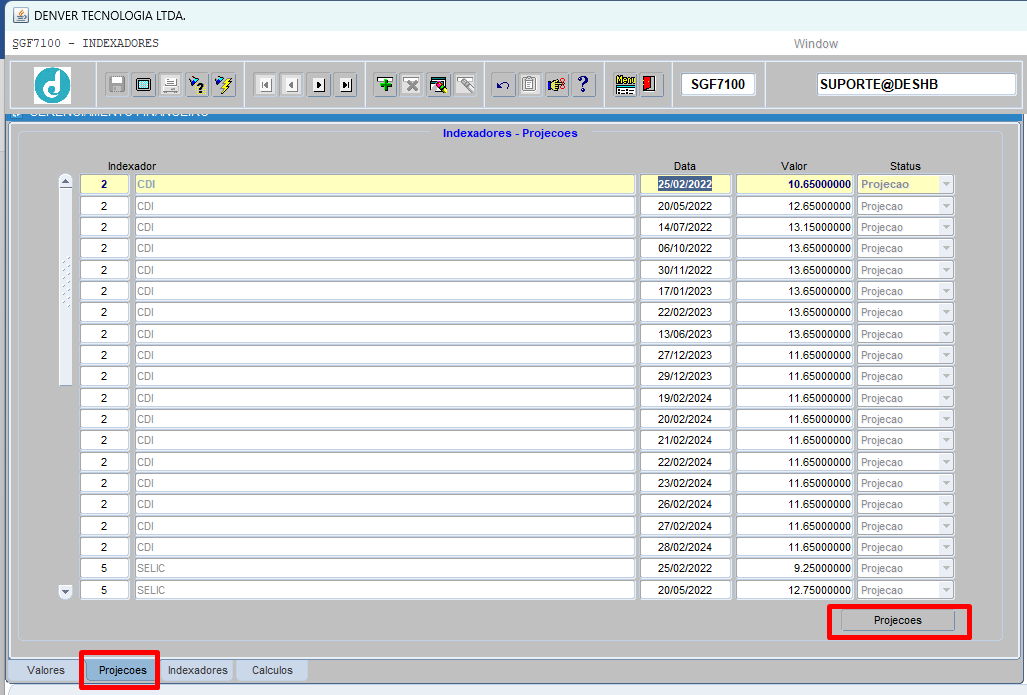Click the value cell 13.15000000

pyautogui.click(x=794, y=227)
